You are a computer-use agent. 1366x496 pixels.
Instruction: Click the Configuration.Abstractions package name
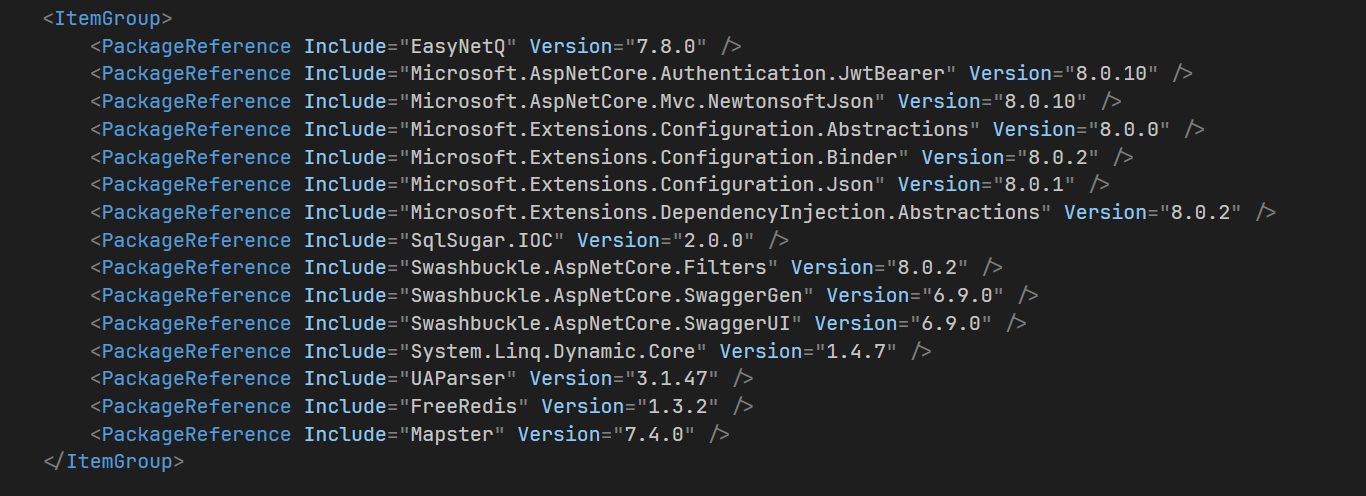click(690, 130)
